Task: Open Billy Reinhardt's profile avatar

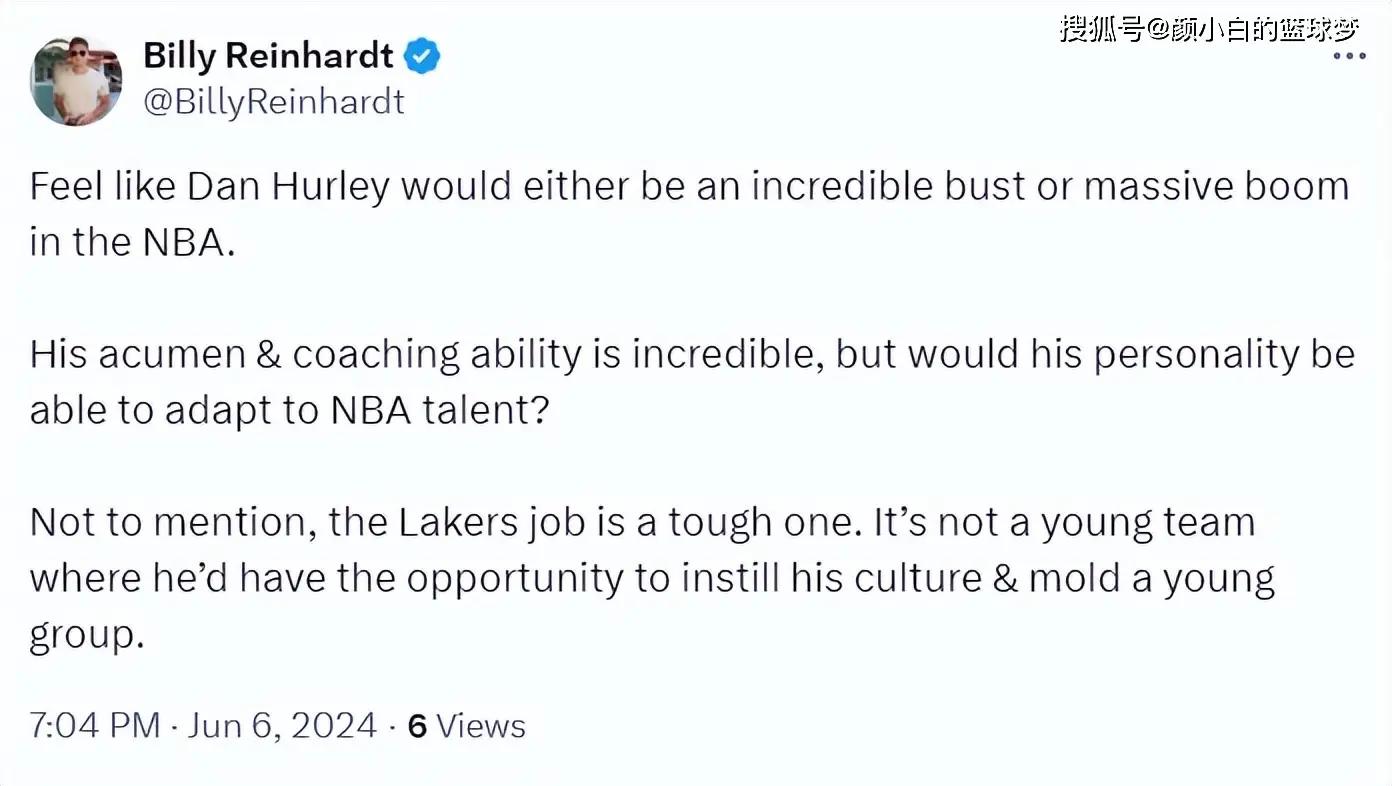Action: (x=76, y=81)
